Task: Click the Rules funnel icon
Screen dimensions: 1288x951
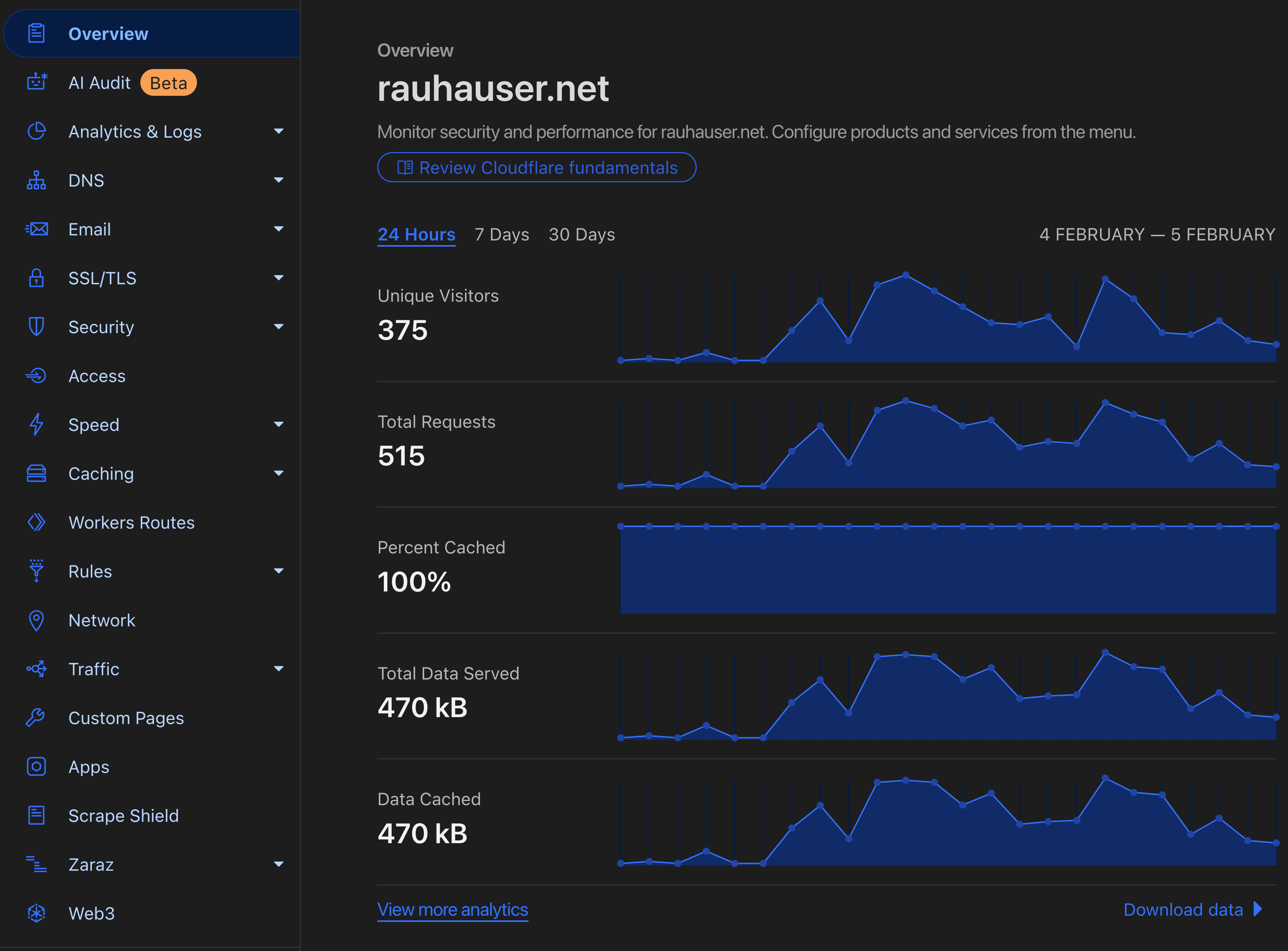Action: [x=36, y=571]
